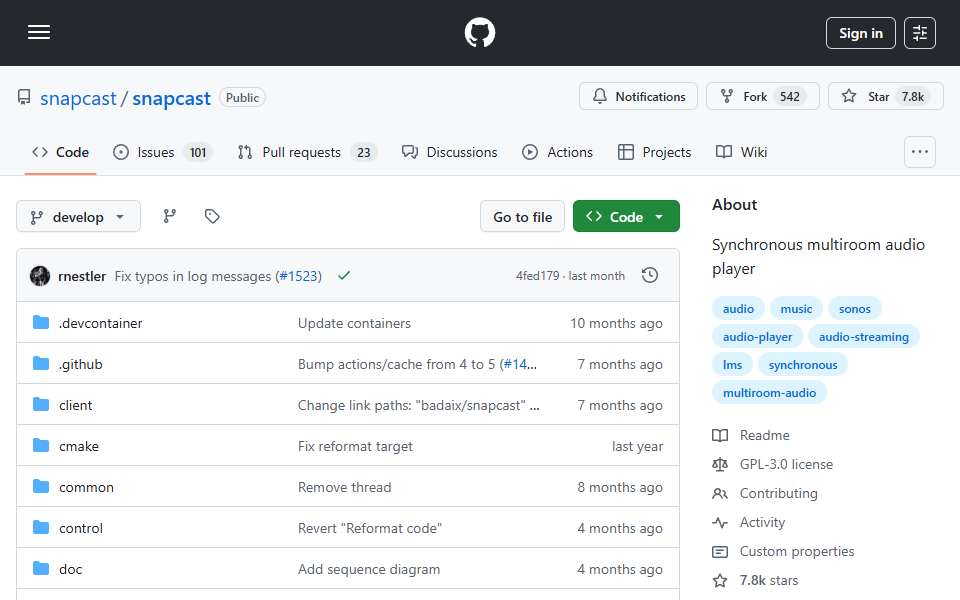Screen dimensions: 960x600
Task: Expand the additional navigation options ellipsis
Action: pyautogui.click(x=920, y=152)
